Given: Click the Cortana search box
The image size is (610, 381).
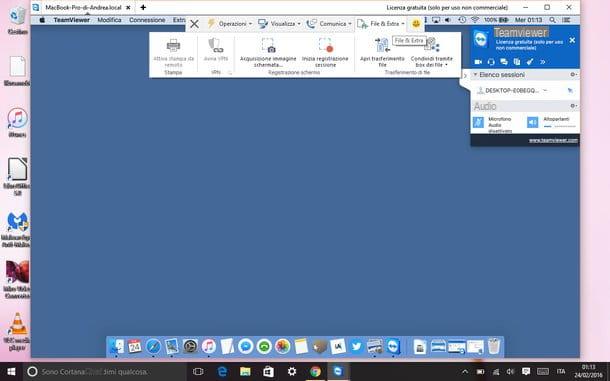Looking at the screenshot, I should pyautogui.click(x=105, y=372).
